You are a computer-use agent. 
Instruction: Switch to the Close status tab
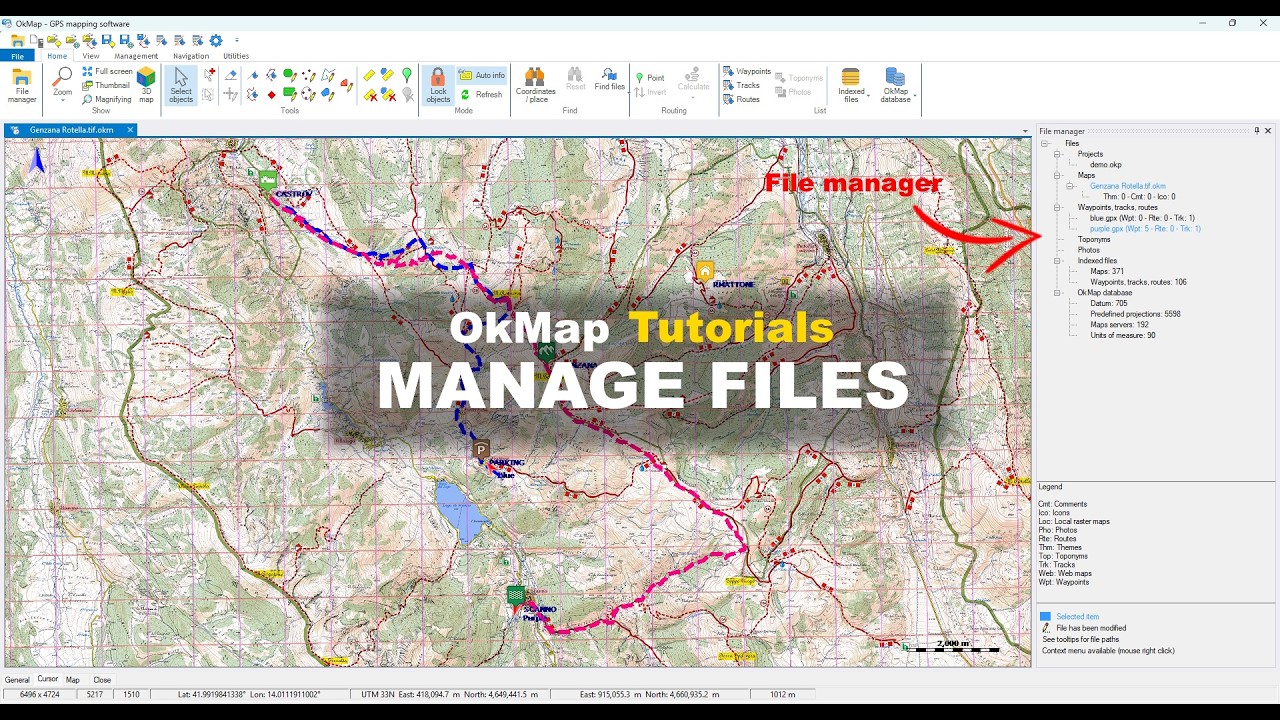pos(102,680)
